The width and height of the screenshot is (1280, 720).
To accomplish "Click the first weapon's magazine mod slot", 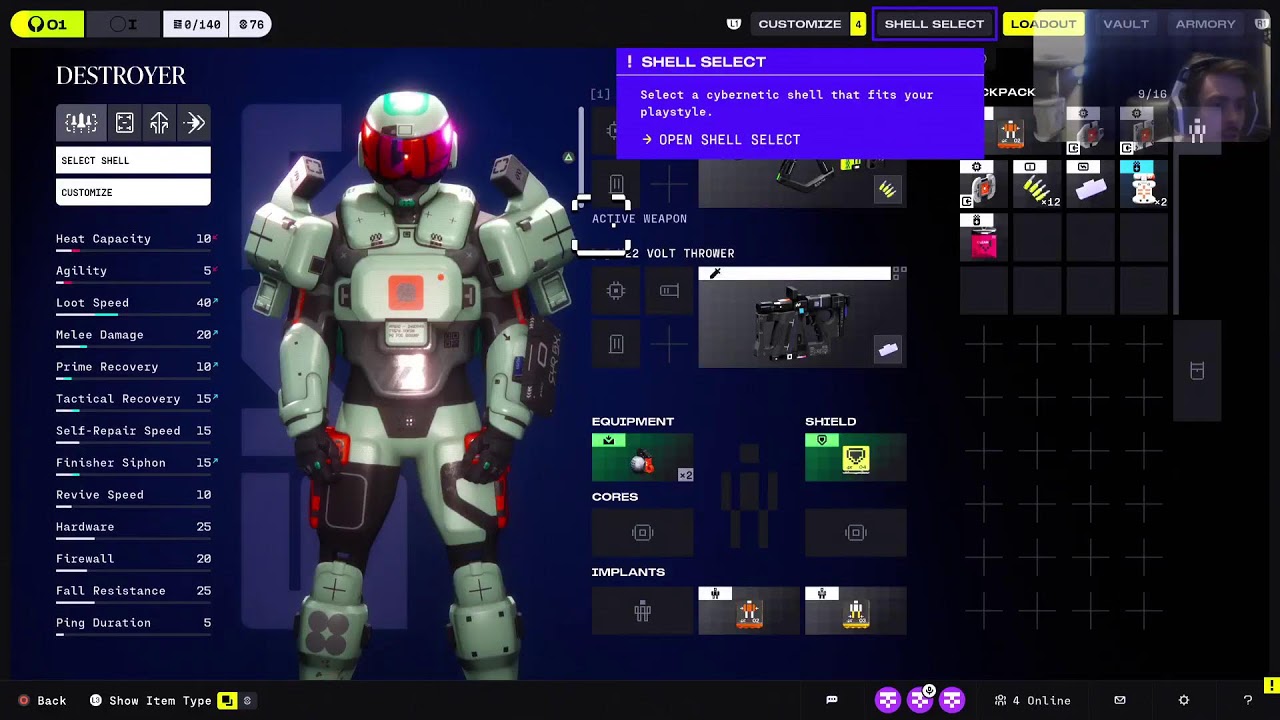I will pyautogui.click(x=616, y=184).
